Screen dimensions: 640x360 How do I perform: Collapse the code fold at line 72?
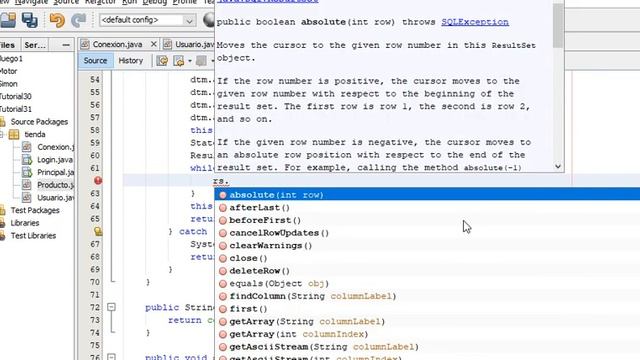pyautogui.click(x=111, y=307)
